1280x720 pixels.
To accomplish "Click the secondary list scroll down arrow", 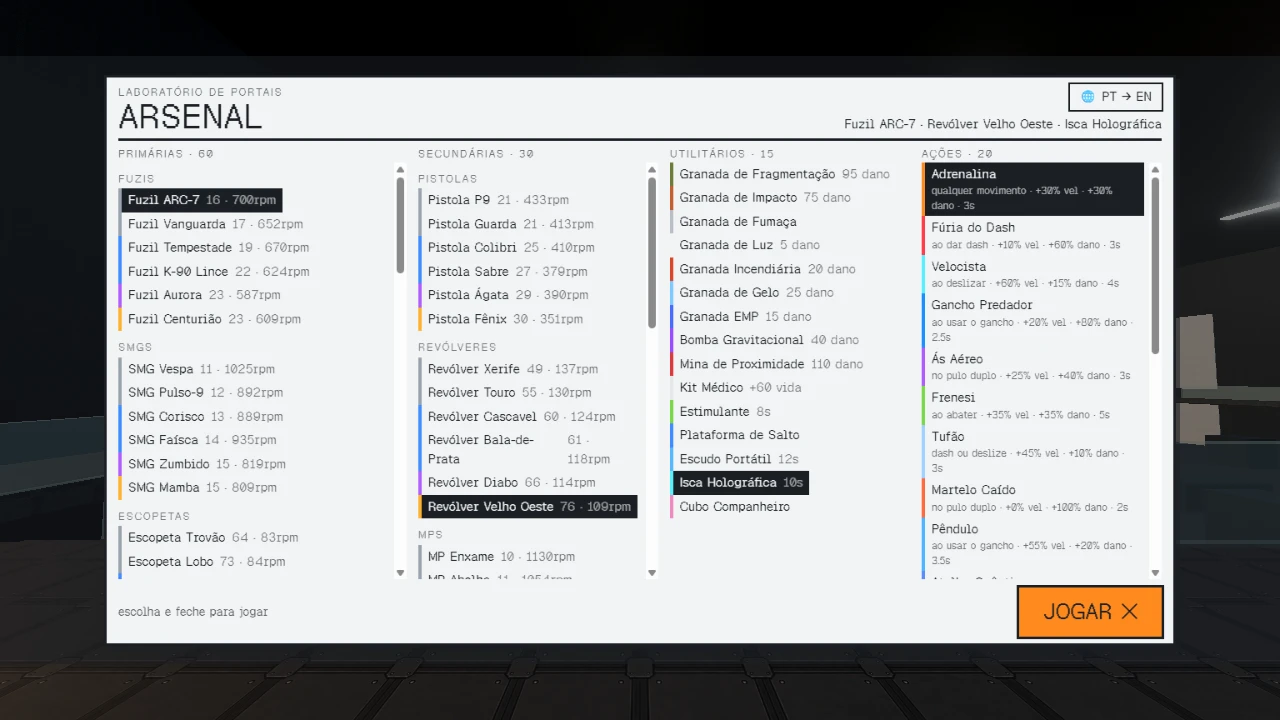I will point(652,573).
